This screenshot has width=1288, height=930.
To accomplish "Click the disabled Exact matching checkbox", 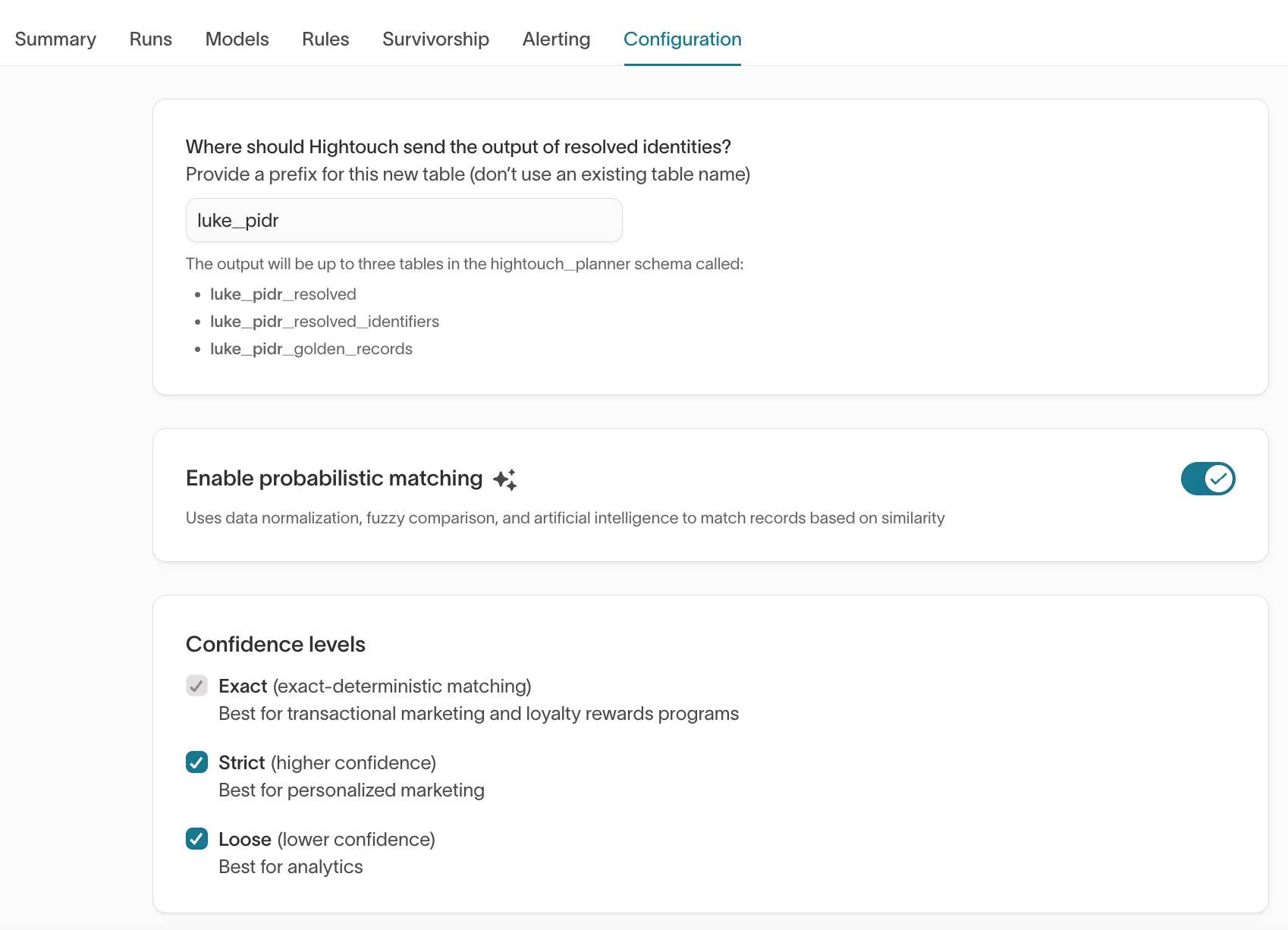I will click(x=196, y=686).
